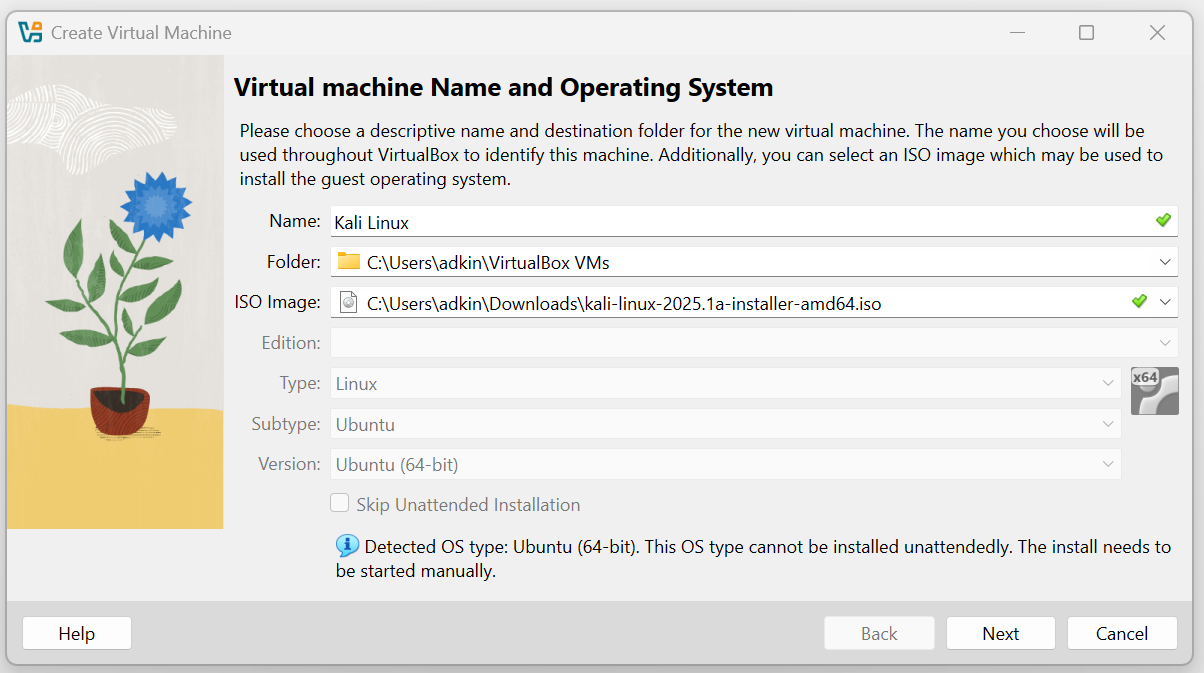Image resolution: width=1204 pixels, height=673 pixels.
Task: Click the Skip Unattended Installation label
Action: 468,505
